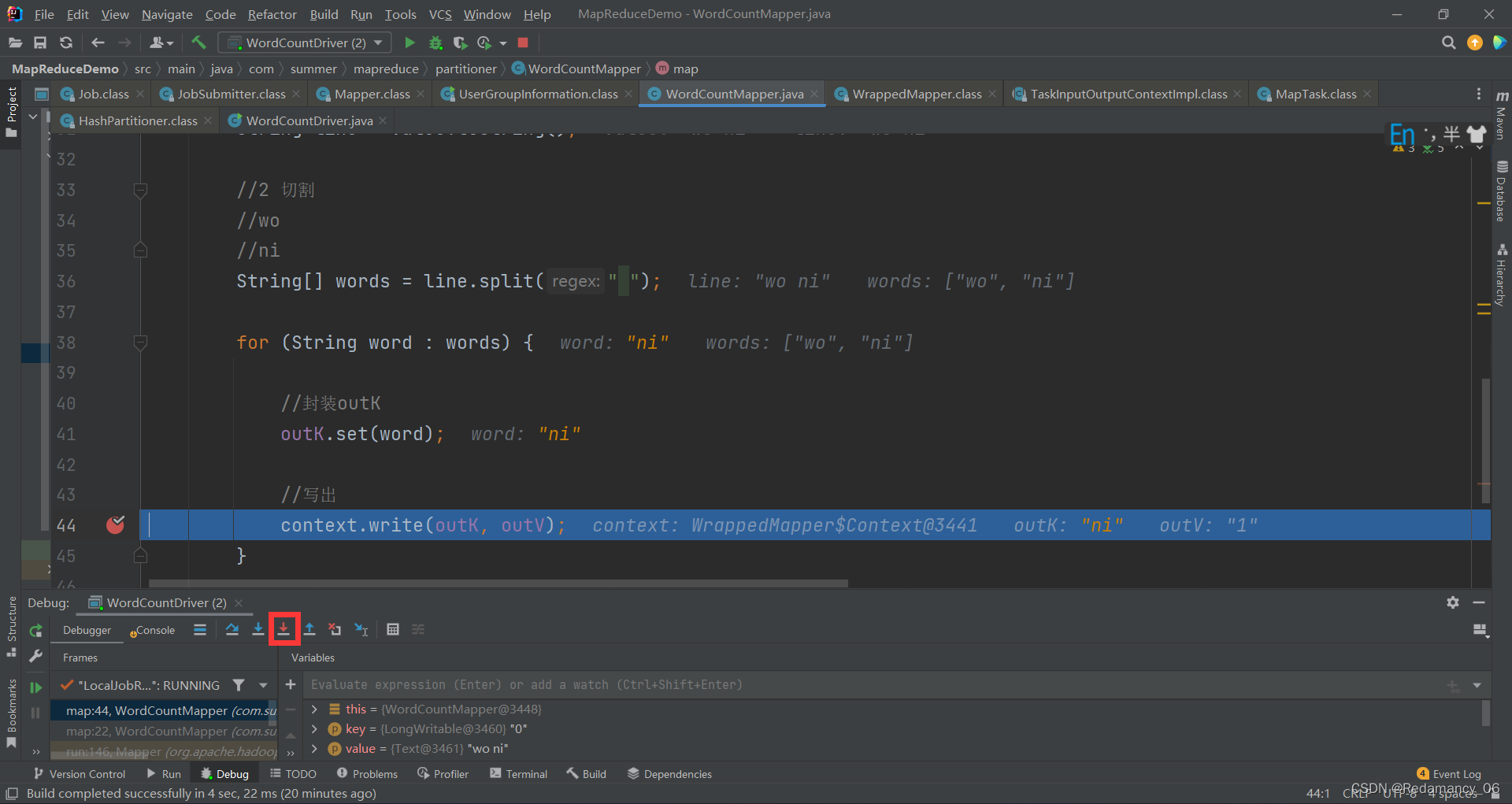Click the Step Out debugger icon

[309, 629]
